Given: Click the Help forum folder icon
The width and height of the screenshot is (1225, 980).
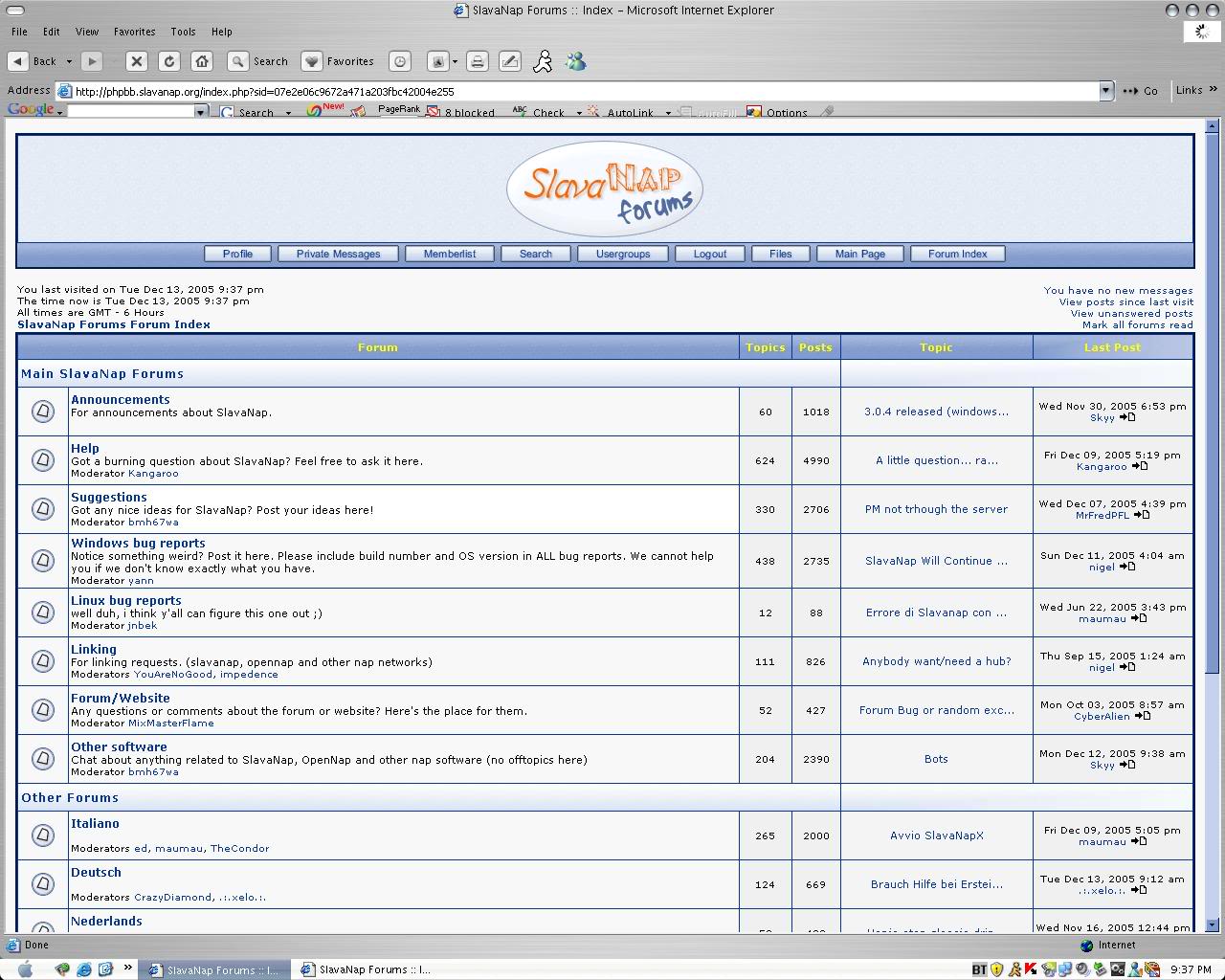Looking at the screenshot, I should point(43,460).
